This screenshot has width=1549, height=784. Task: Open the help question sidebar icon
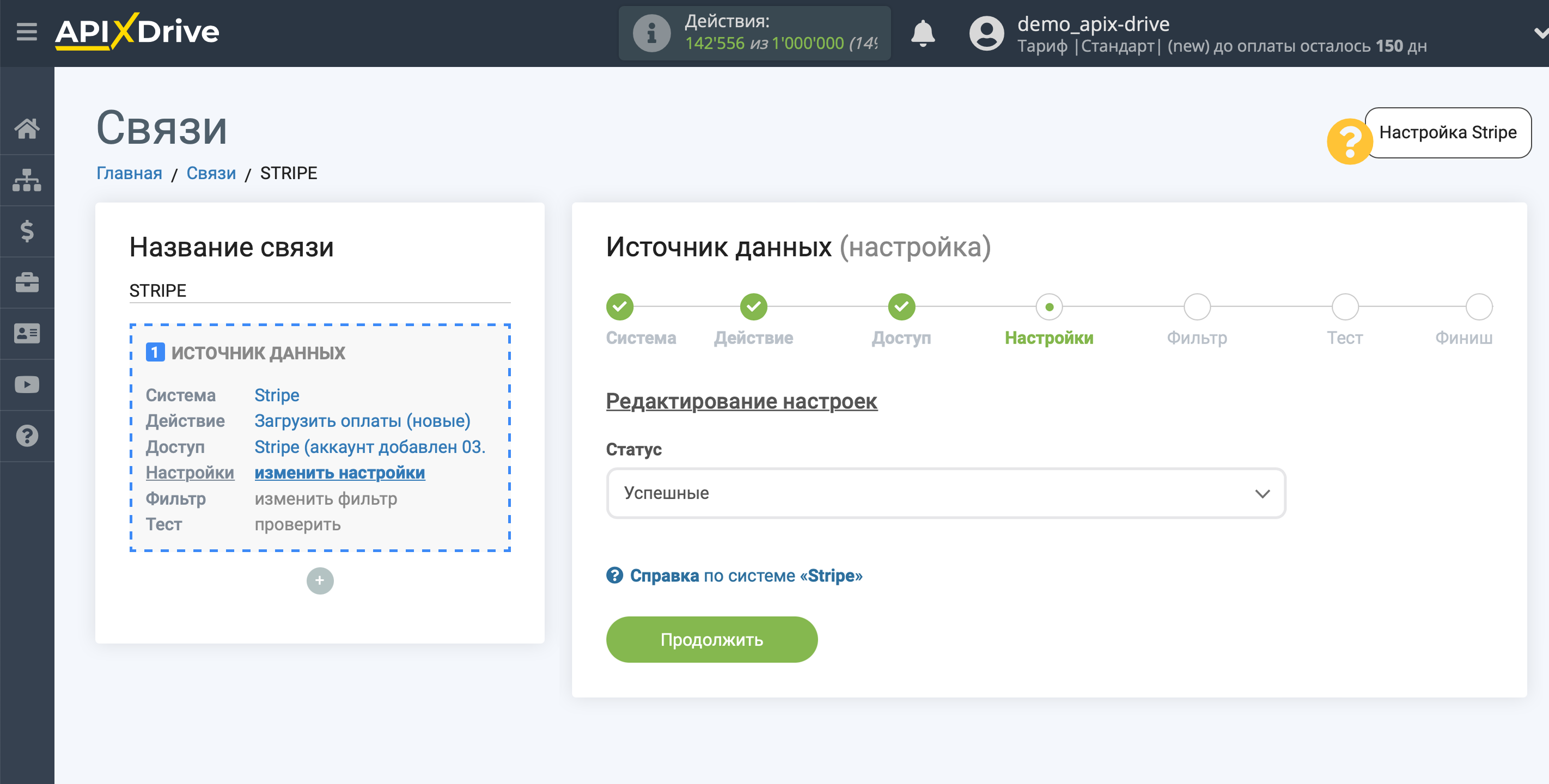[27, 436]
